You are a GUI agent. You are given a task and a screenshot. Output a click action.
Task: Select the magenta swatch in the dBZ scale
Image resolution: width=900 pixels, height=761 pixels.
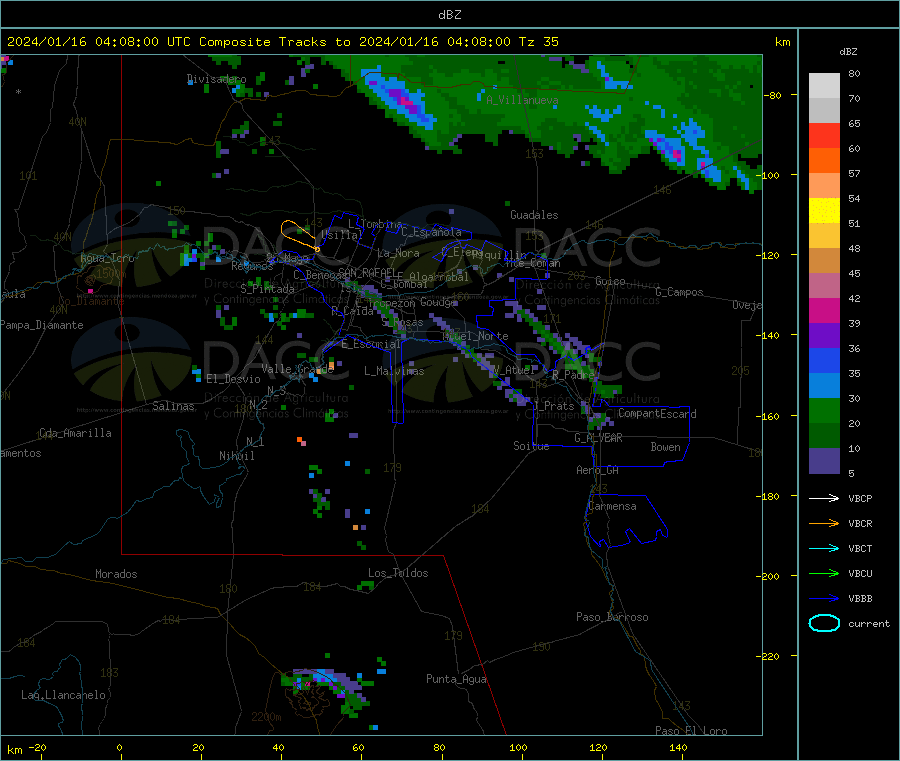824,310
